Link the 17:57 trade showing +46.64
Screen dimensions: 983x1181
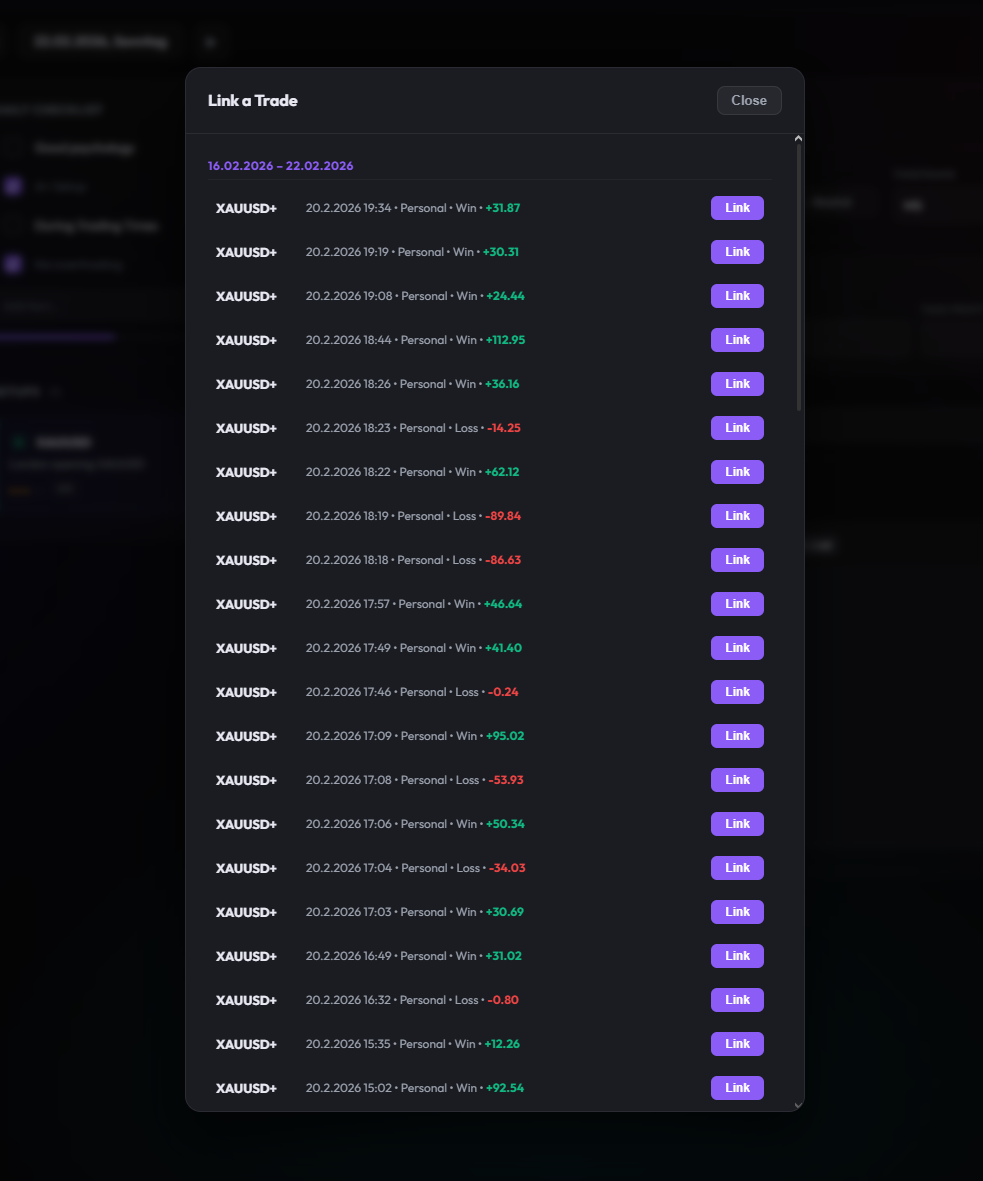(737, 603)
